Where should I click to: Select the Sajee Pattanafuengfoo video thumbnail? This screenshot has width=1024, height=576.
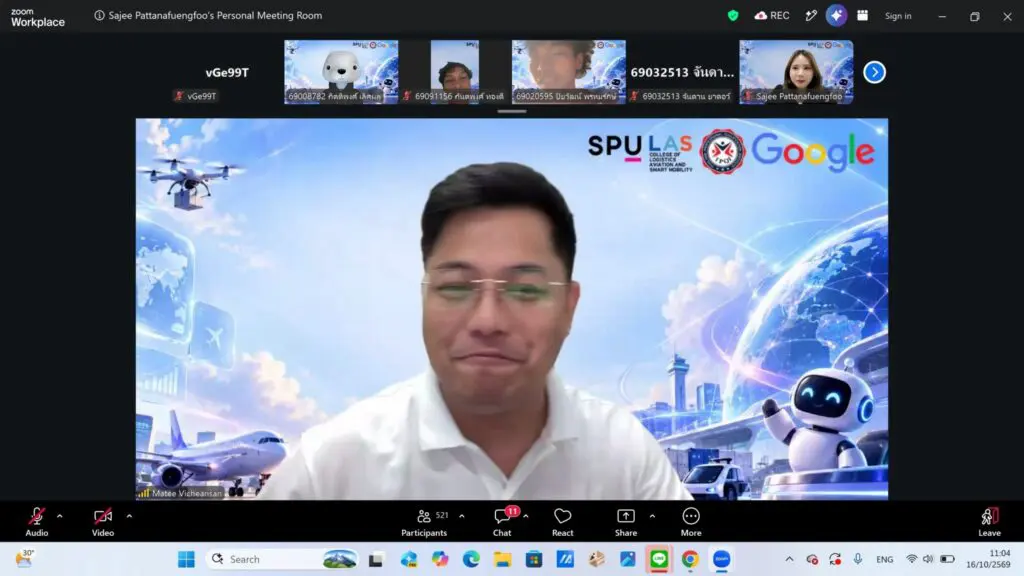796,72
